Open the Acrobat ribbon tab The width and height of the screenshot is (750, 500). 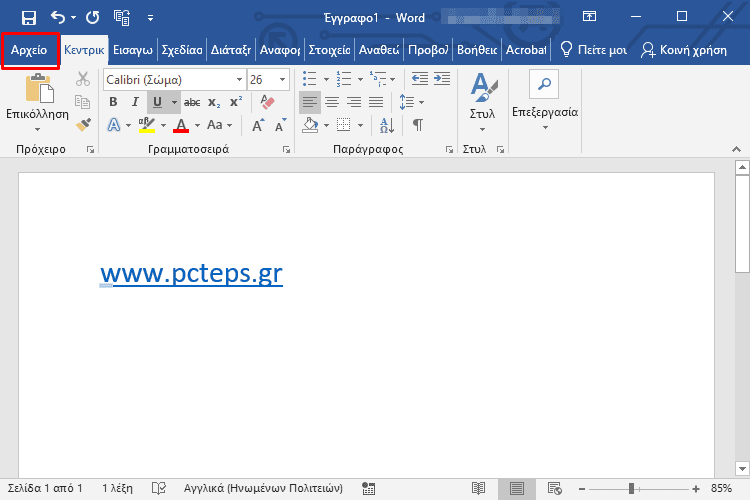526,50
